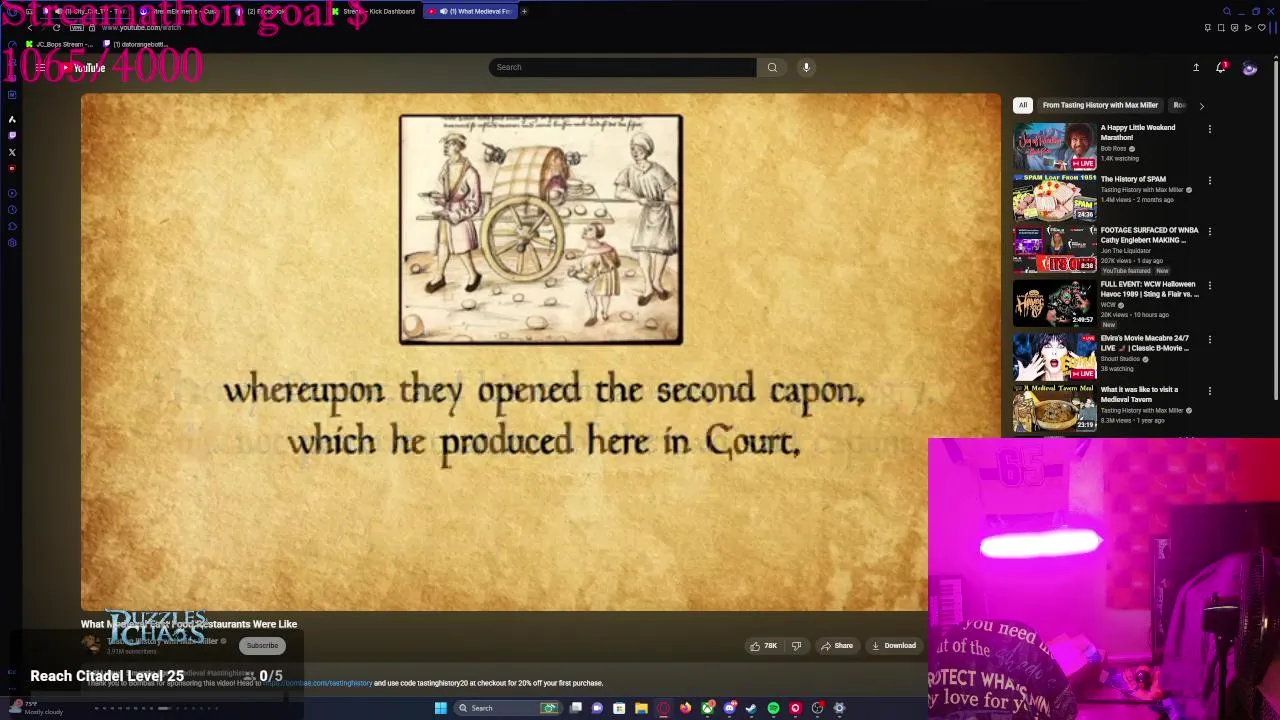
Task: Show more filter chips with the right arrow
Action: (1201, 105)
